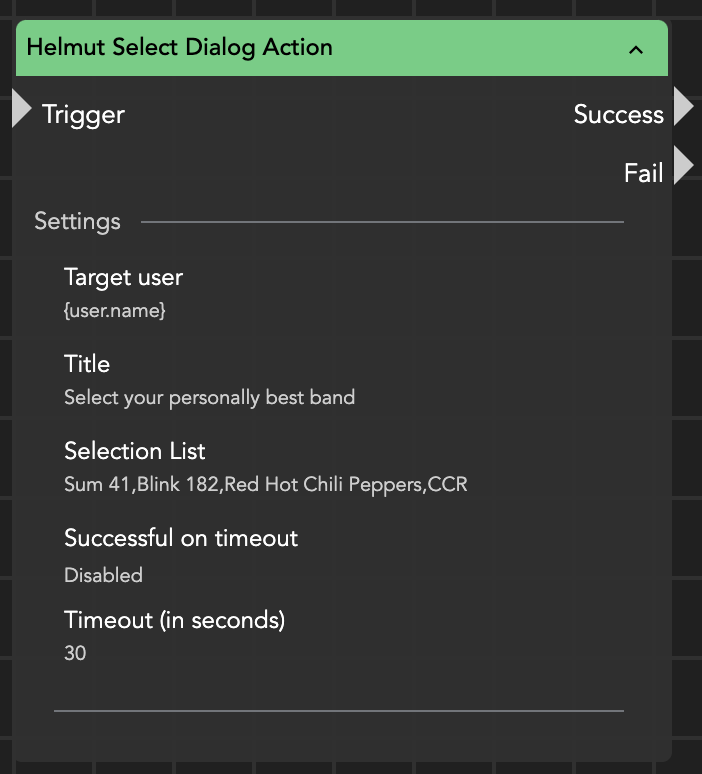Click the Title setting label
Viewport: 702px width, 774px height.
click(x=87, y=364)
